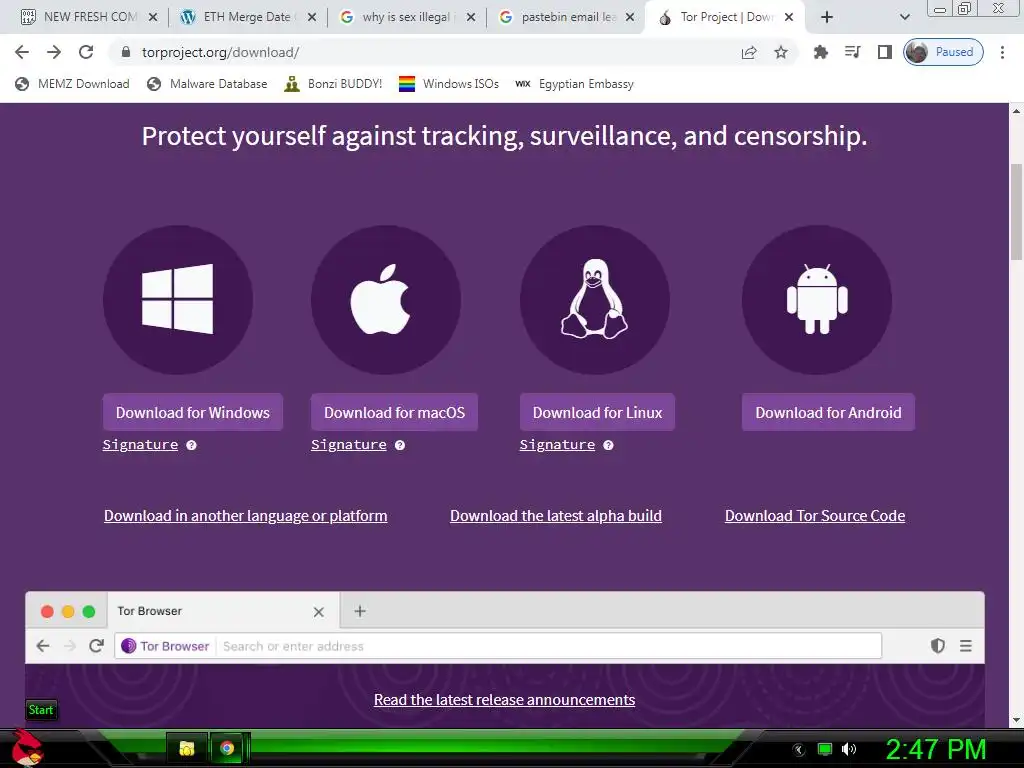Click the Windows logo circle icon
This screenshot has width=1024, height=768.
178,300
